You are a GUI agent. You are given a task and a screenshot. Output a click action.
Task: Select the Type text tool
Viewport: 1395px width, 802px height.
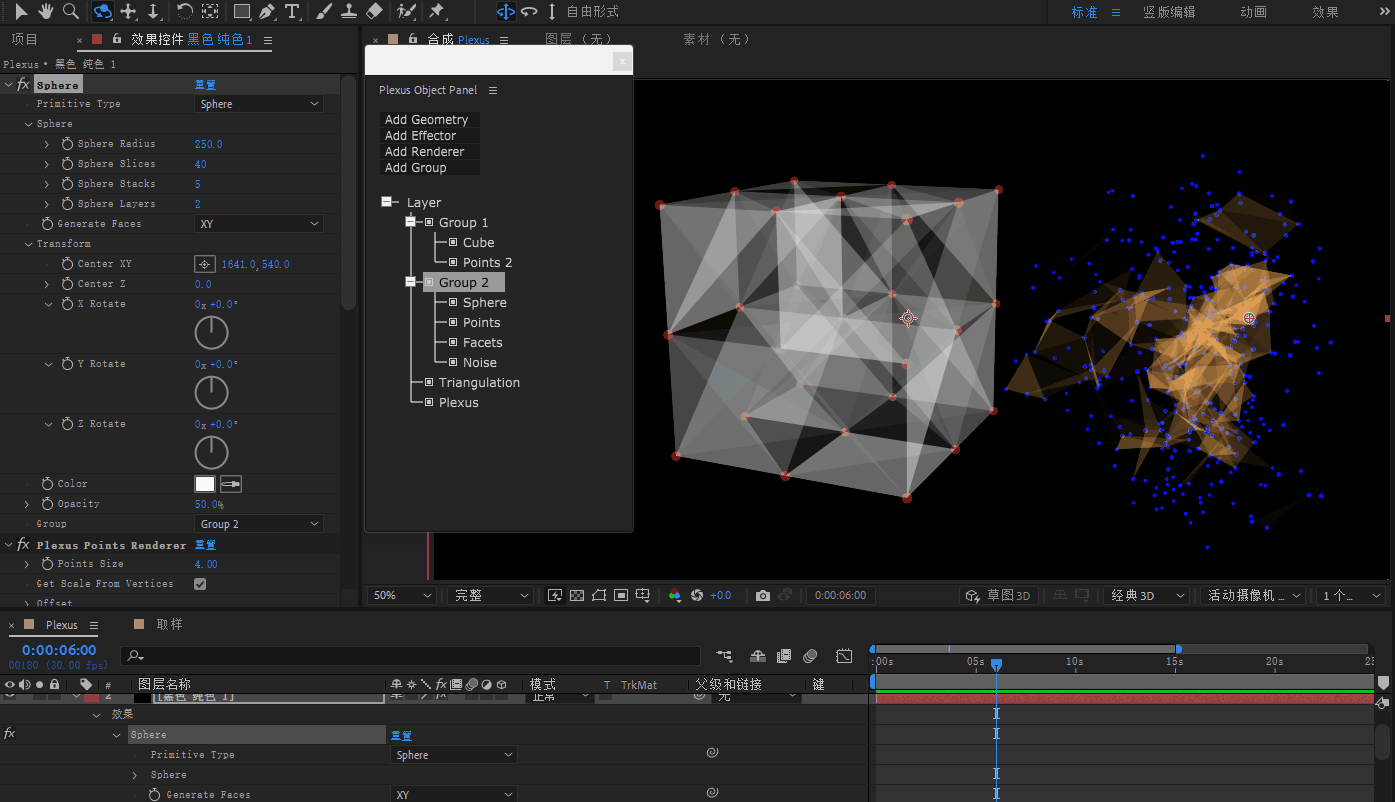[x=292, y=11]
